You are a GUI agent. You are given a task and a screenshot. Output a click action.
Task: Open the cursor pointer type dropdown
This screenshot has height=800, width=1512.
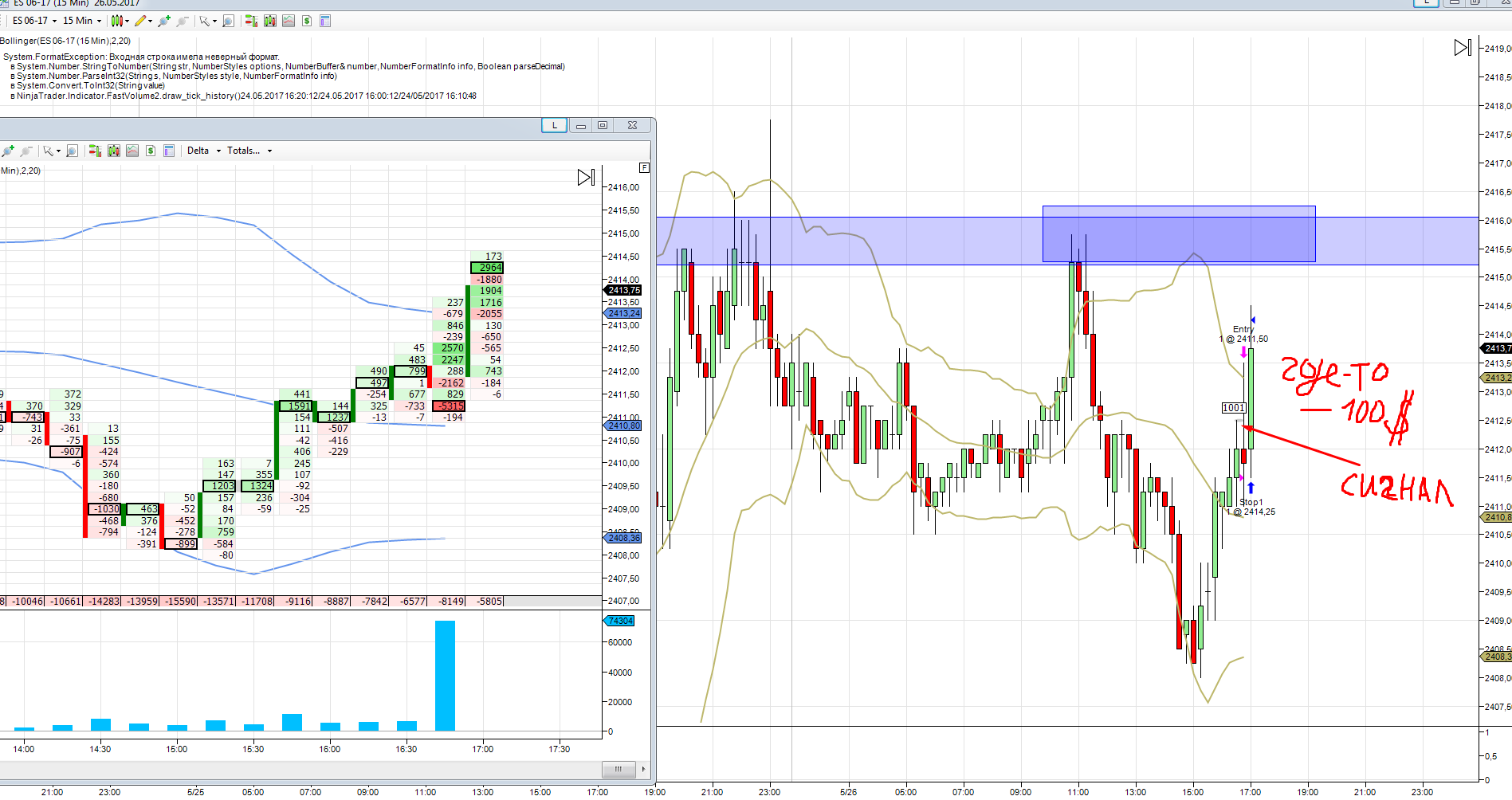coord(208,21)
